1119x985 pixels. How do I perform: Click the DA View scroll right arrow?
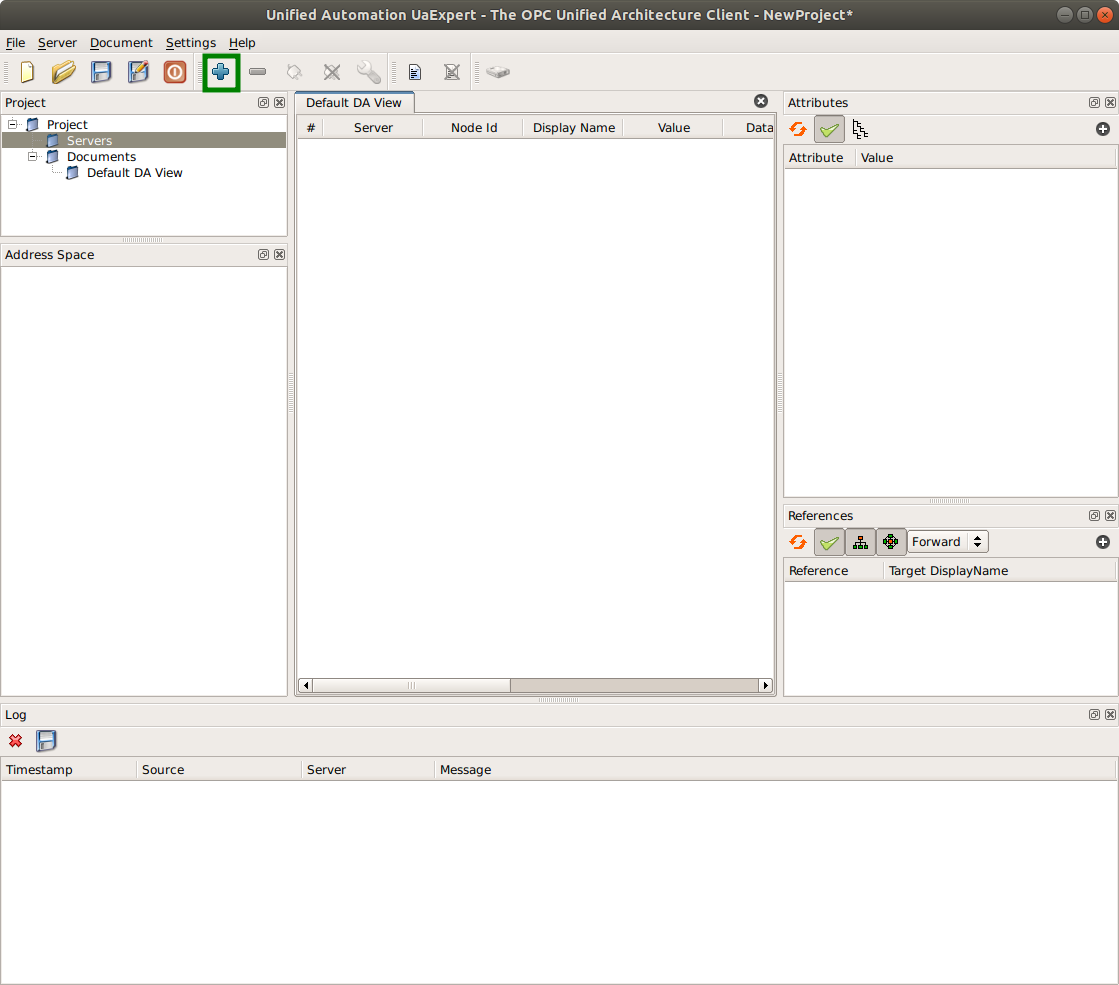point(766,685)
